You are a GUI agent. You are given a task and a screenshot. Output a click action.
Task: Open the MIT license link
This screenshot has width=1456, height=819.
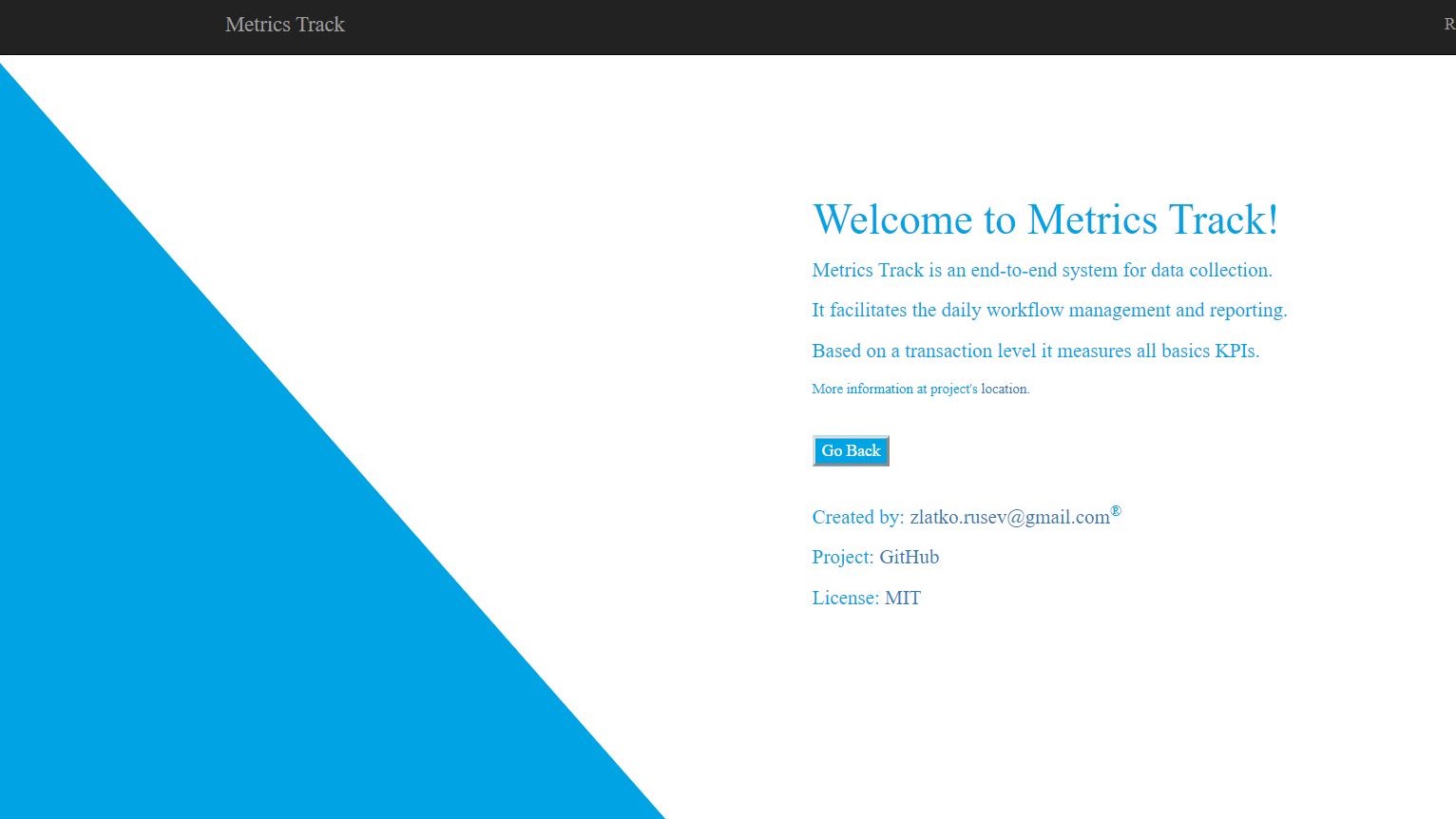pos(902,598)
